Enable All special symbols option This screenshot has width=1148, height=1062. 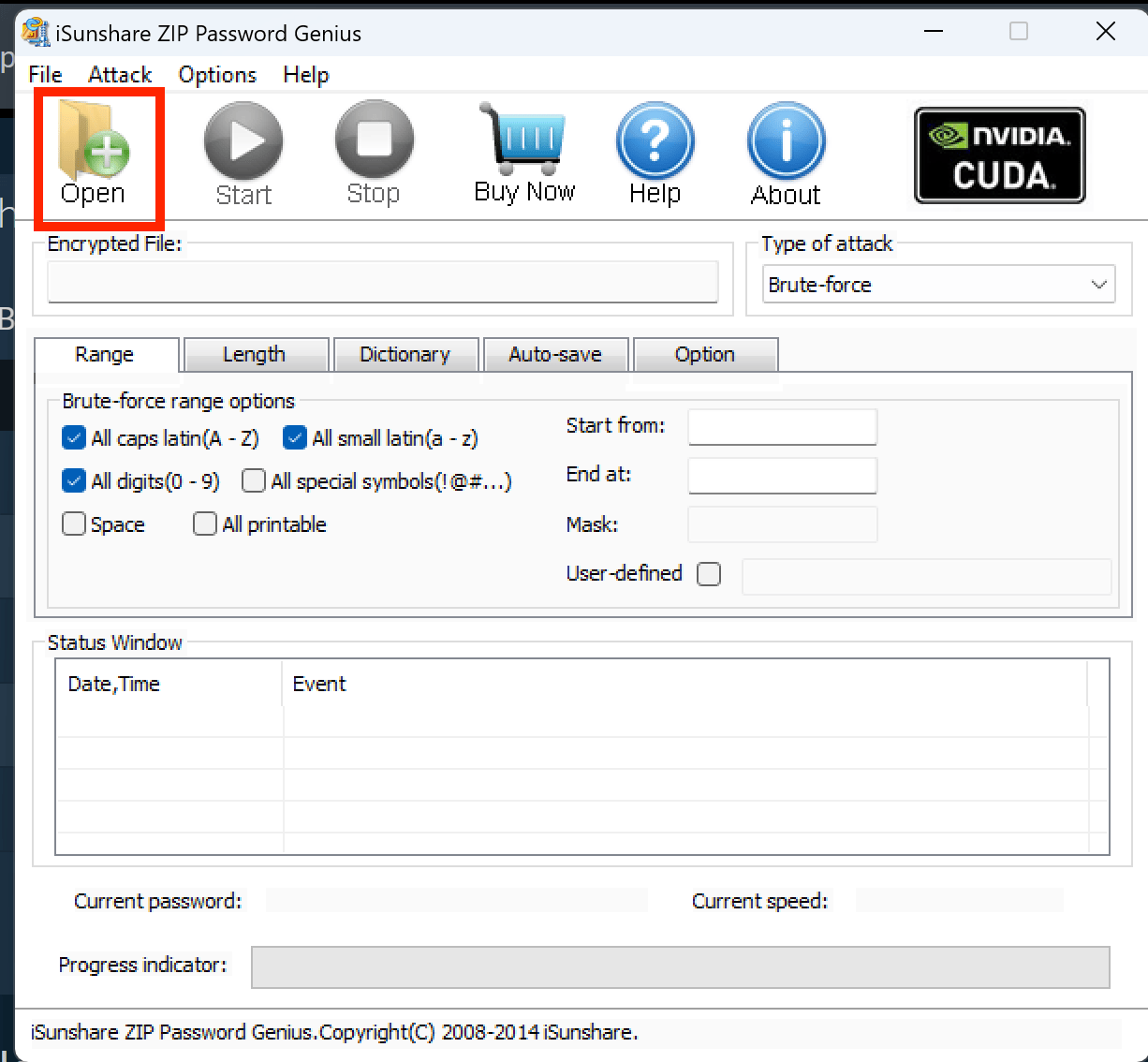(253, 480)
